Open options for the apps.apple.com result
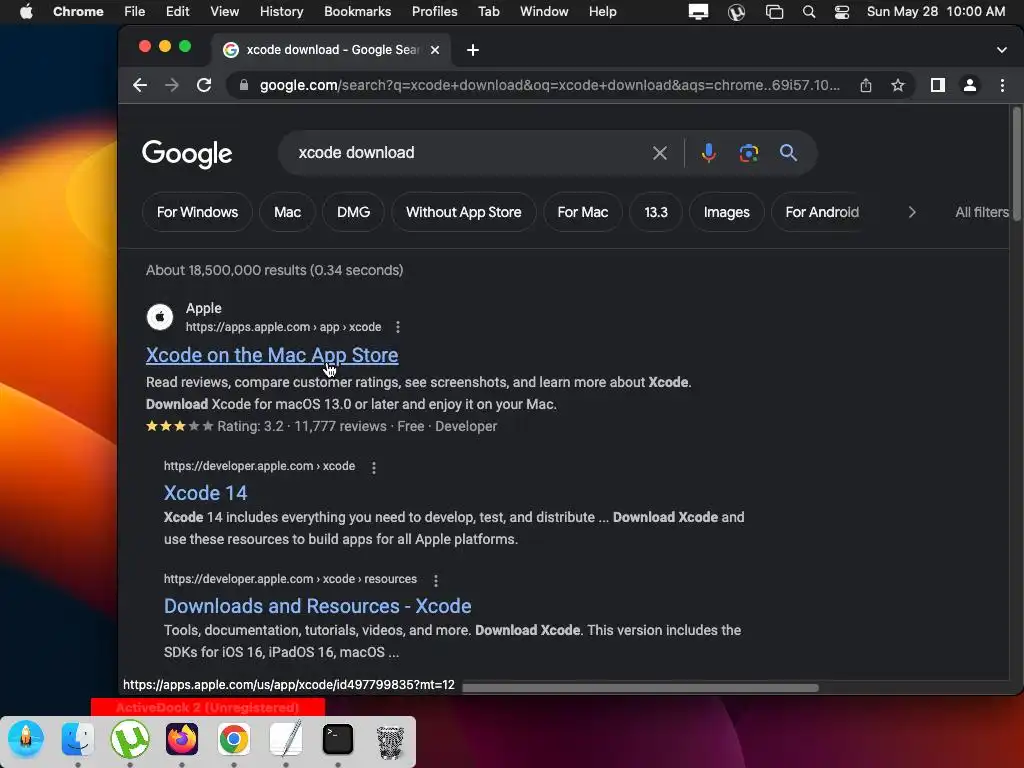Image resolution: width=1024 pixels, height=768 pixels. pyautogui.click(x=398, y=327)
